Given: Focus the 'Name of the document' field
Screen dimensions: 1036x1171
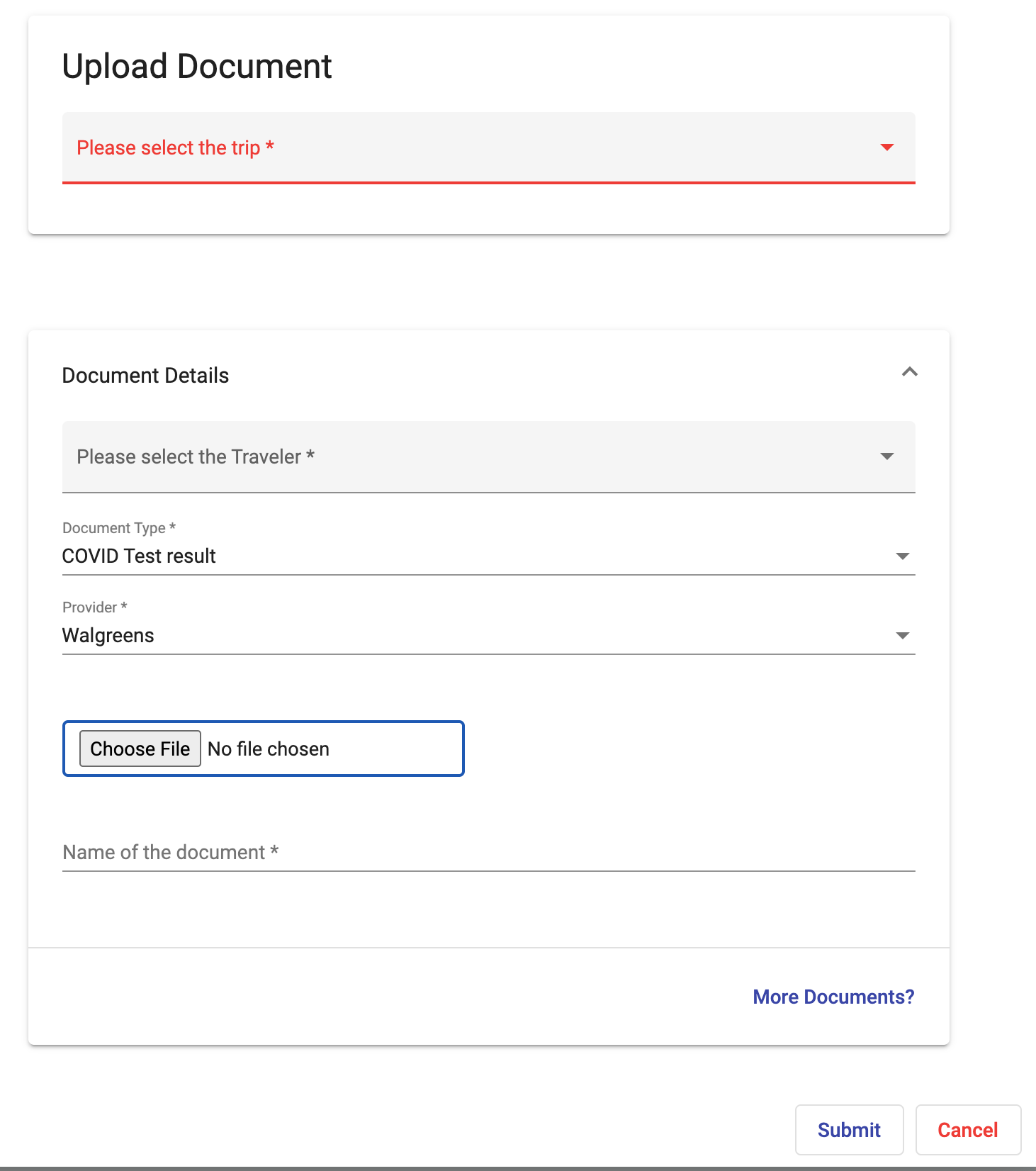Looking at the screenshot, I should tap(488, 852).
